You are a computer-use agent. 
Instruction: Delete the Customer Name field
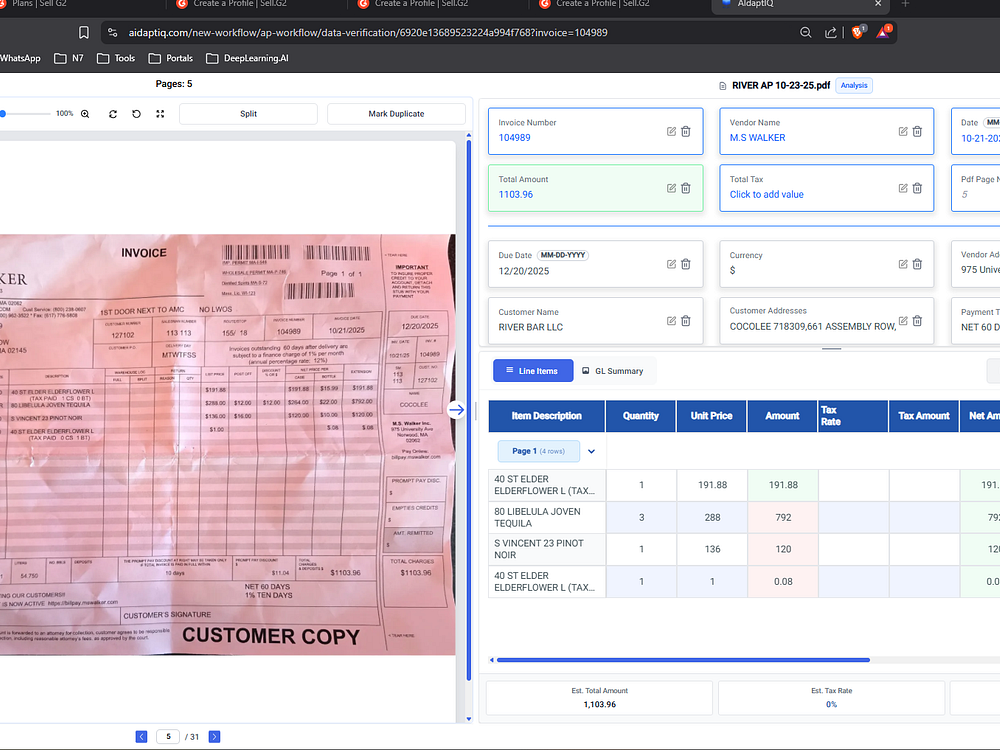686,321
